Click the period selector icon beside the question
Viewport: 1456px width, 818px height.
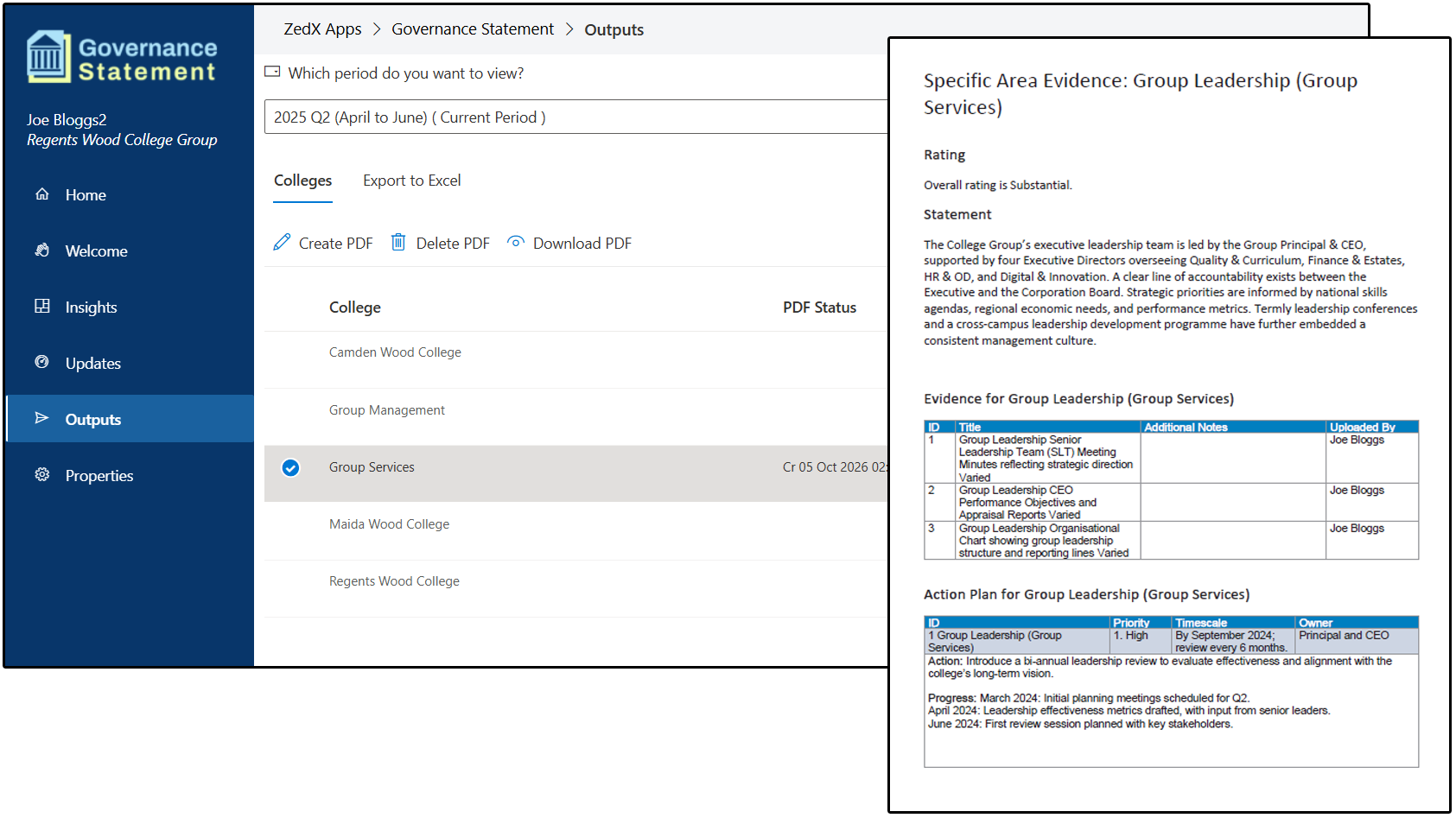click(272, 73)
